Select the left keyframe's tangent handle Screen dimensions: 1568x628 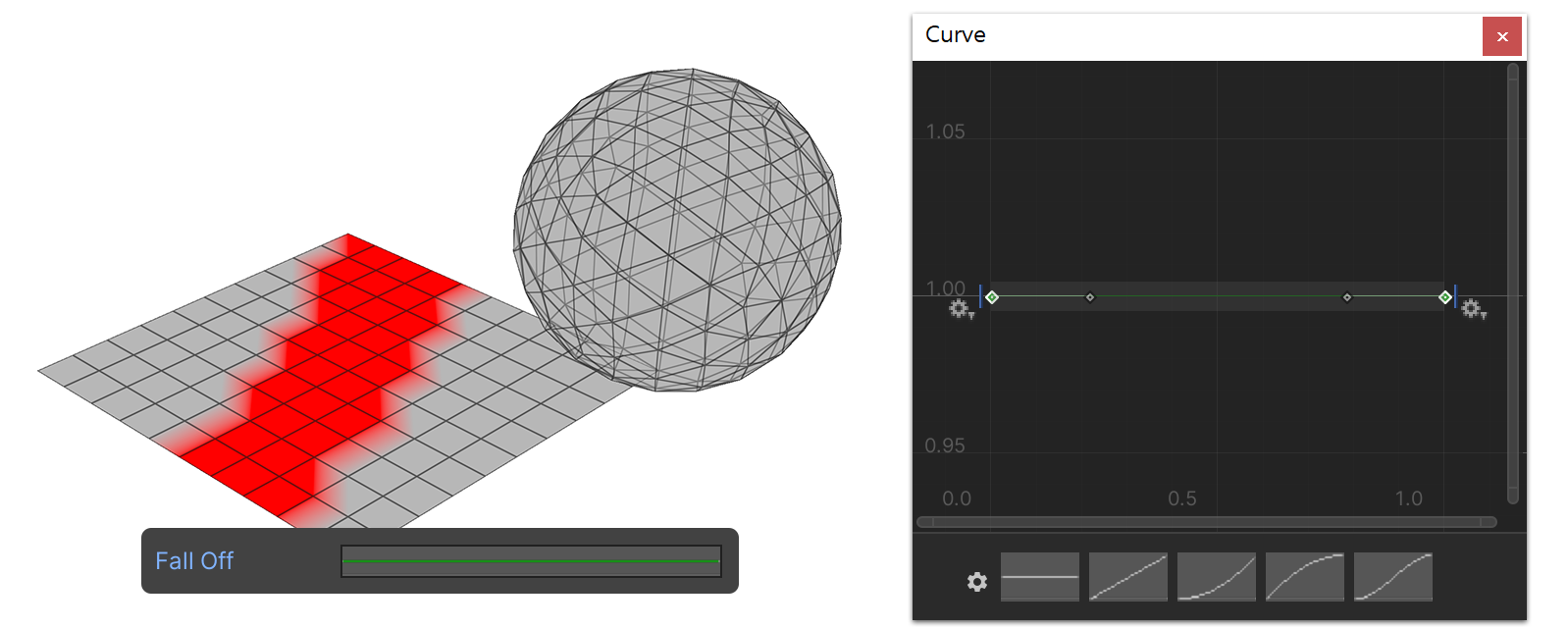(1089, 297)
